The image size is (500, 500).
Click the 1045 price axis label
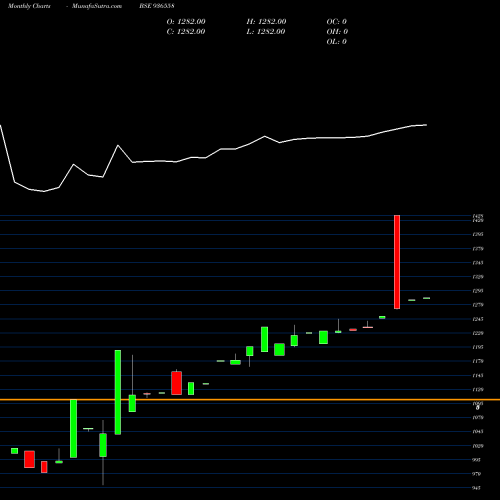(478, 431)
